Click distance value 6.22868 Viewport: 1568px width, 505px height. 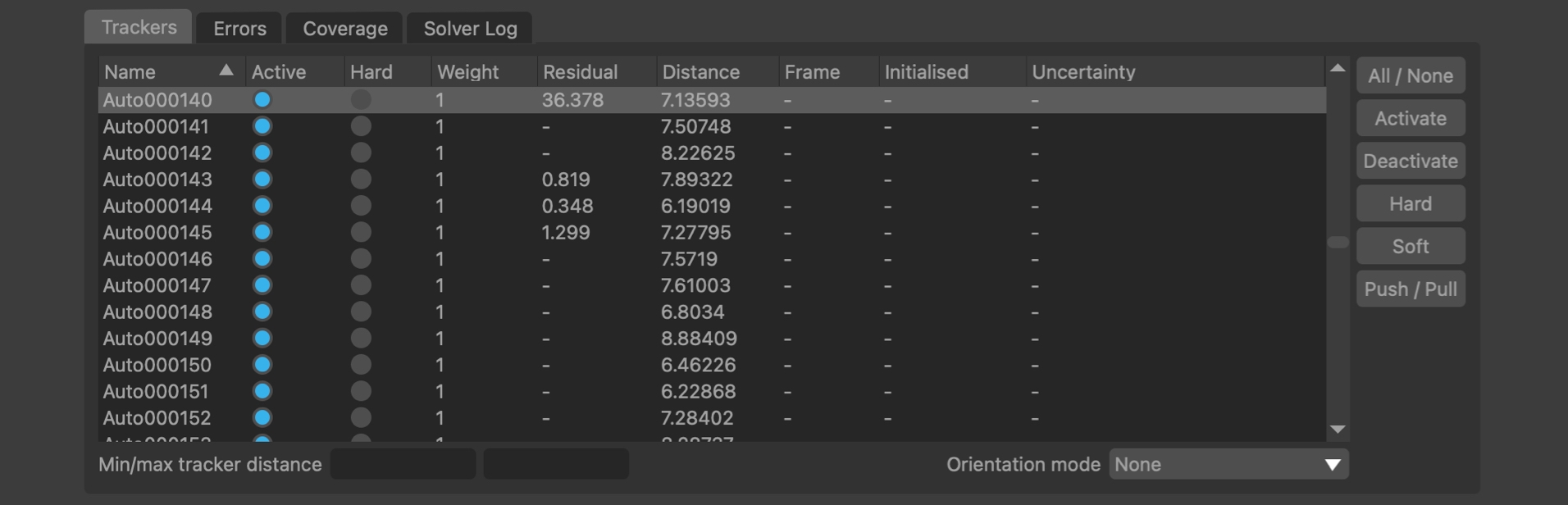[698, 392]
